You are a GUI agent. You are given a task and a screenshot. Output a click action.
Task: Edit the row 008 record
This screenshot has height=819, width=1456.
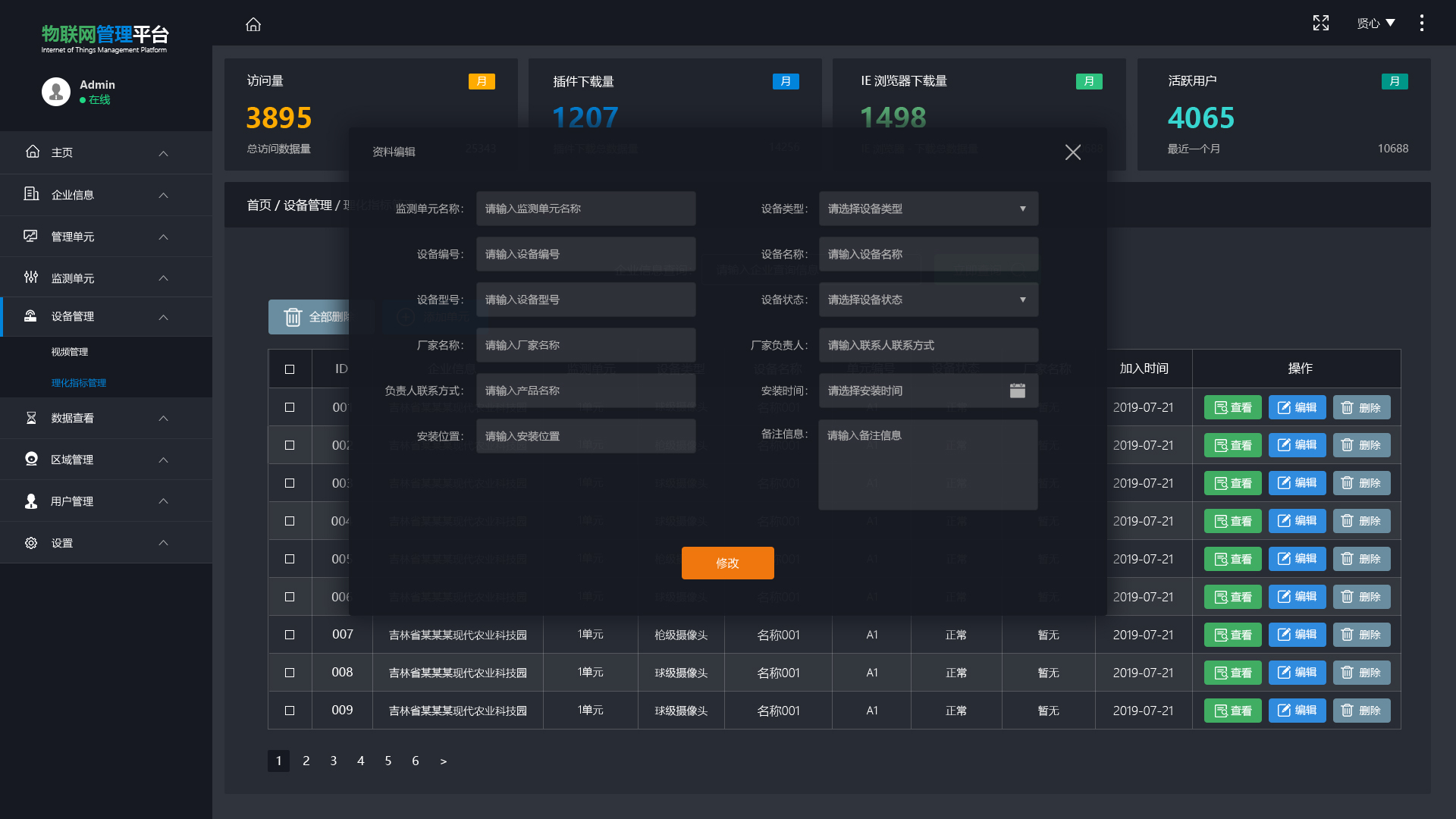pos(1298,673)
